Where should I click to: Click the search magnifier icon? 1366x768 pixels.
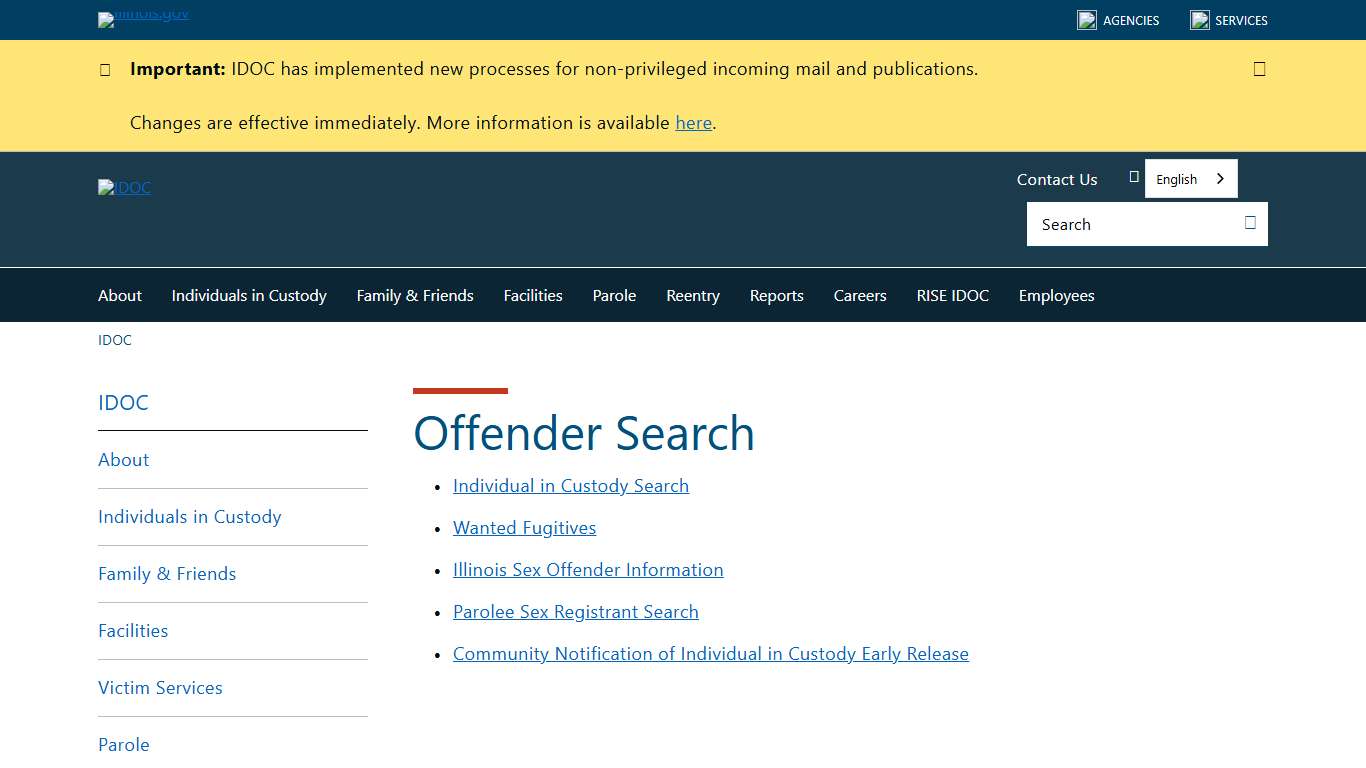(x=1249, y=224)
